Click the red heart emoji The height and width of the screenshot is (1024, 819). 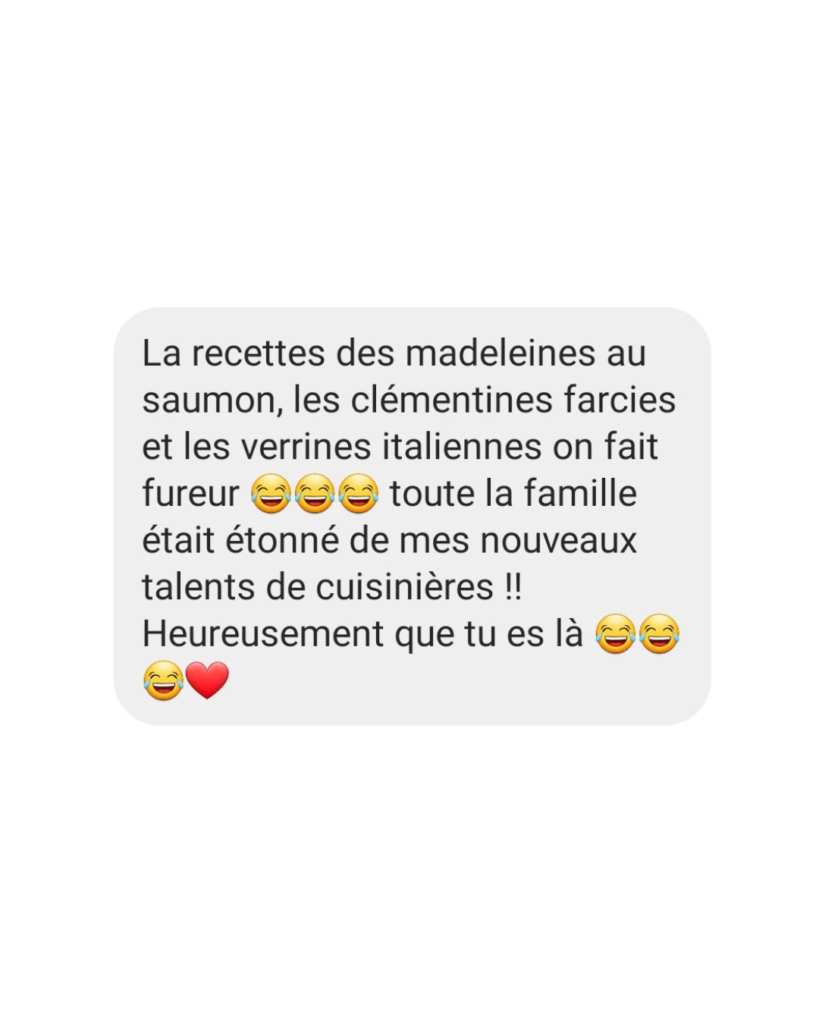point(208,680)
